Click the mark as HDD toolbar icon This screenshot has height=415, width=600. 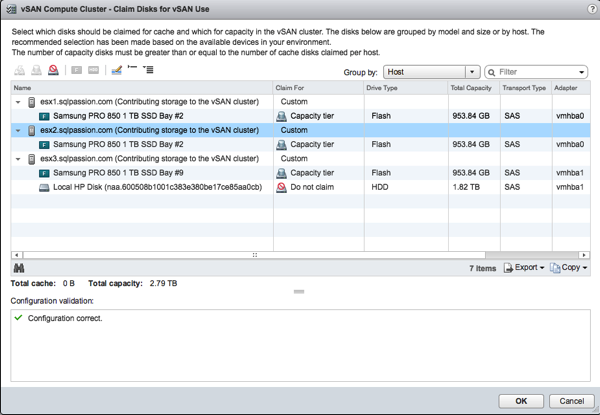coord(94,71)
